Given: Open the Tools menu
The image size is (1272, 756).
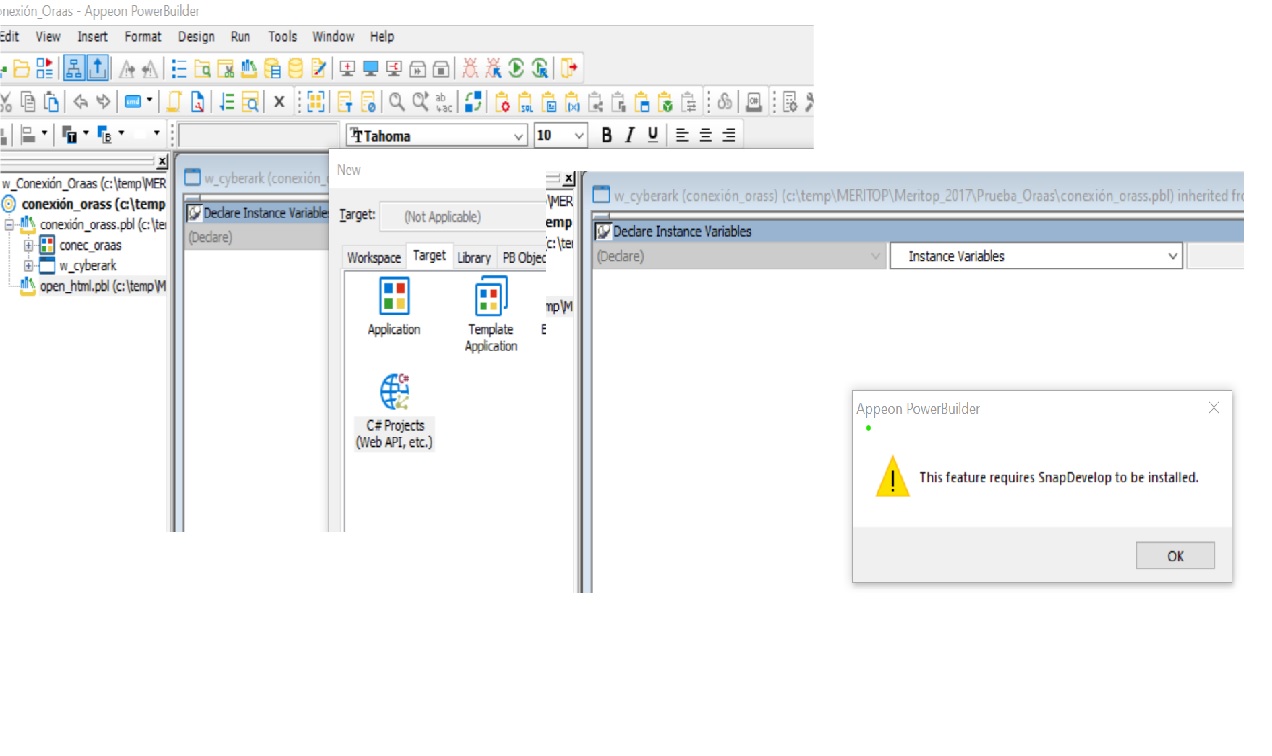Looking at the screenshot, I should [x=282, y=36].
